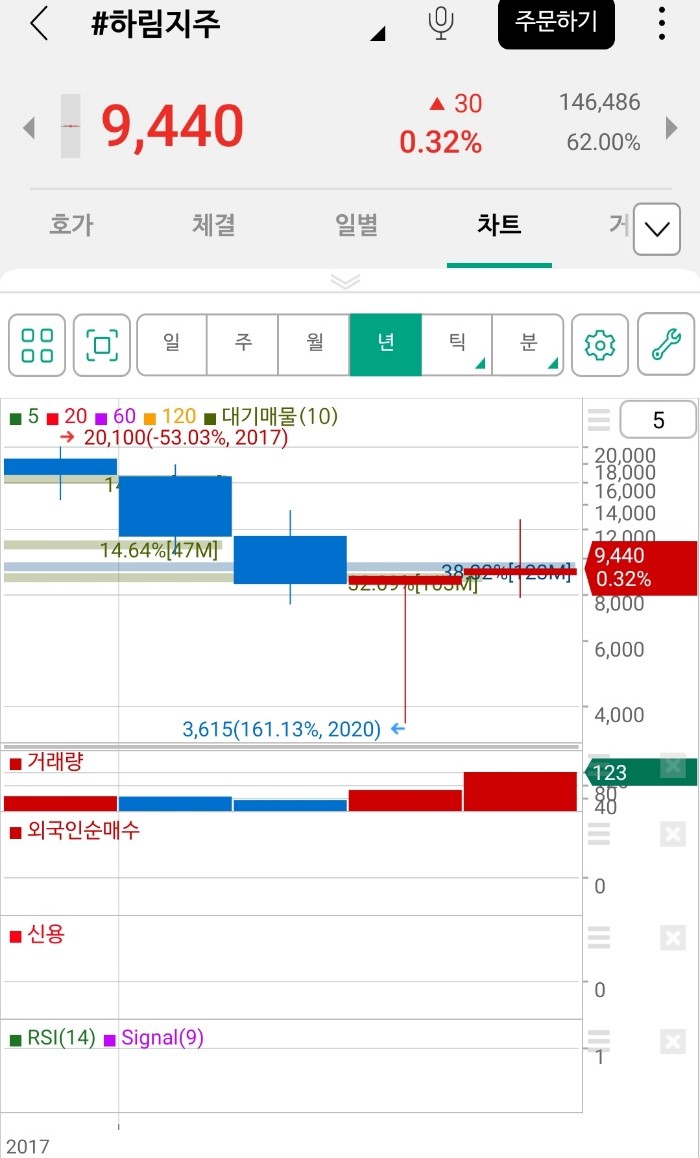Tap the 2017 date label on axis
This screenshot has height=1158, width=700.
click(x=27, y=1146)
